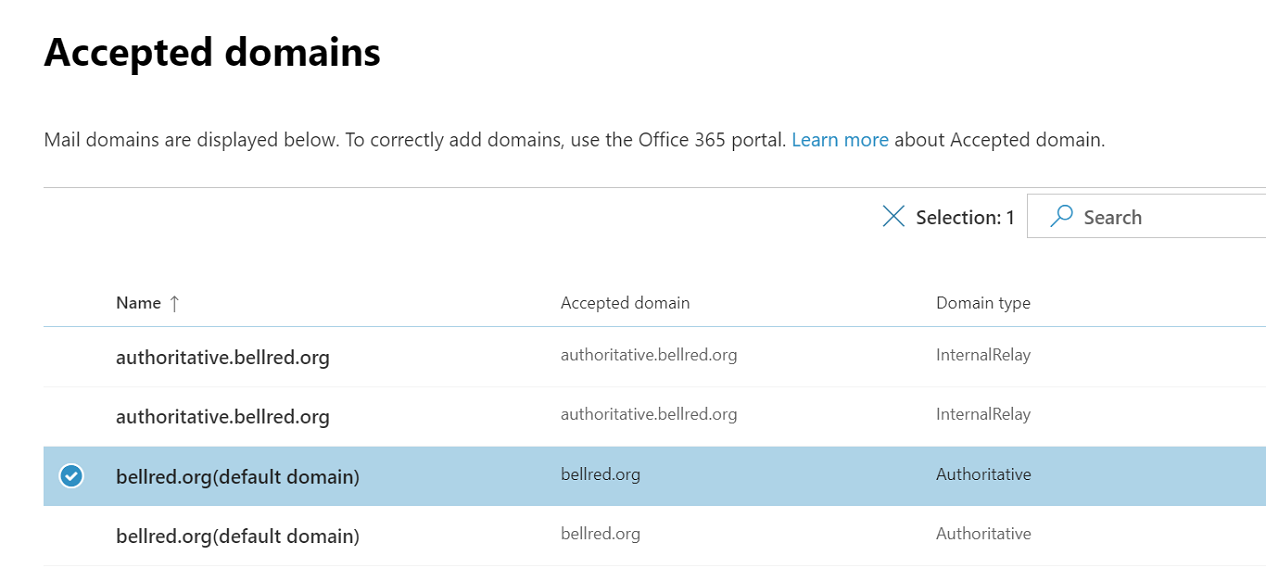Click the Accepted domain column header
The width and height of the screenshot is (1266, 568).
pyautogui.click(x=625, y=303)
